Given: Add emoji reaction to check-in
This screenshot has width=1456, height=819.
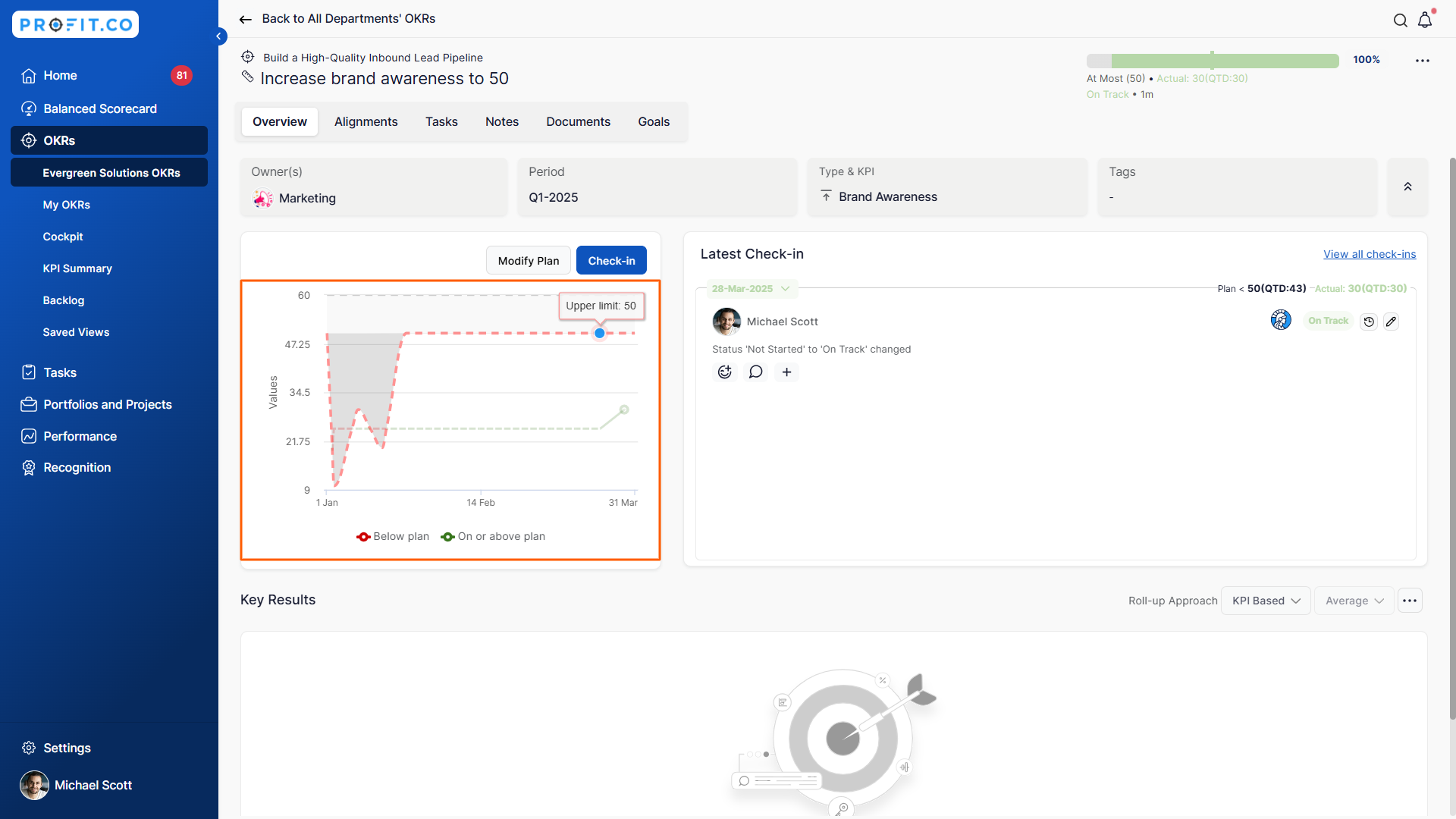Looking at the screenshot, I should click(725, 372).
